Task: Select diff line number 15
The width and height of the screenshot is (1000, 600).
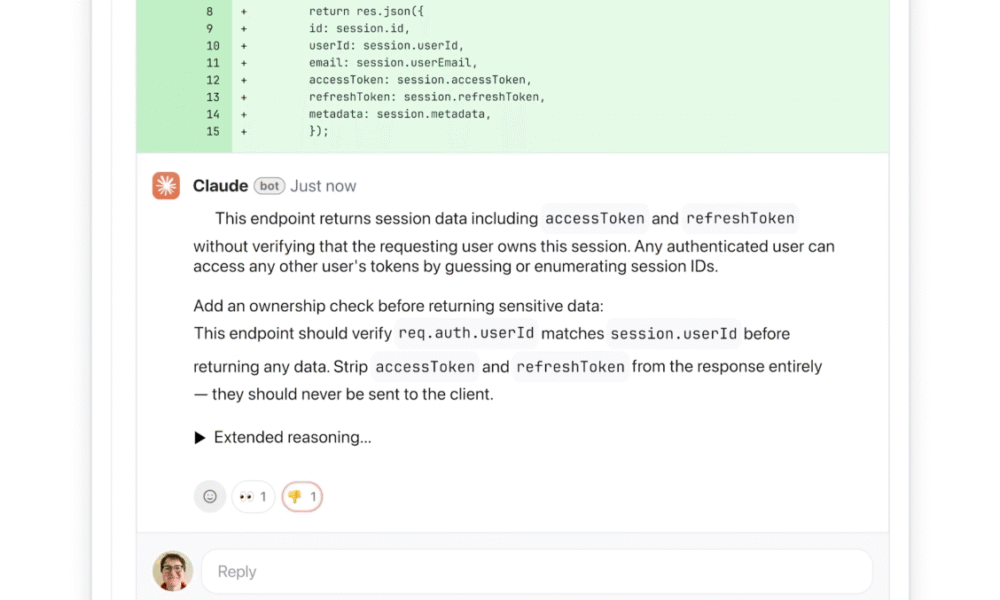Action: (x=212, y=131)
